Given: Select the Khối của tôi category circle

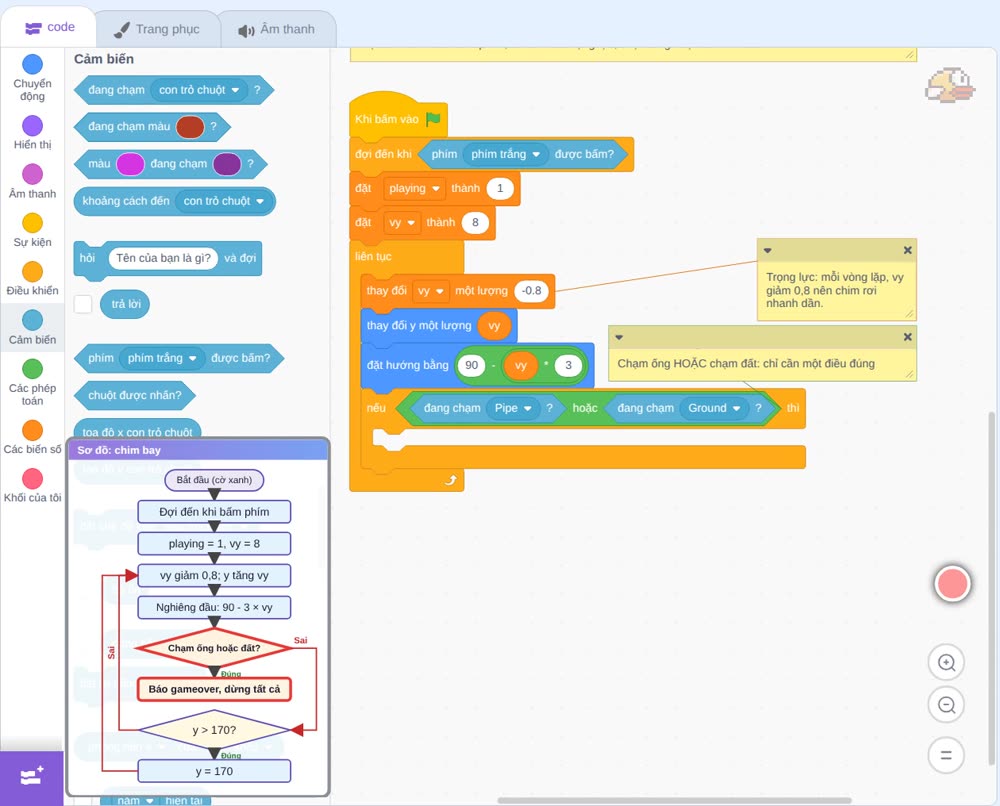Looking at the screenshot, I should pyautogui.click(x=33, y=478).
